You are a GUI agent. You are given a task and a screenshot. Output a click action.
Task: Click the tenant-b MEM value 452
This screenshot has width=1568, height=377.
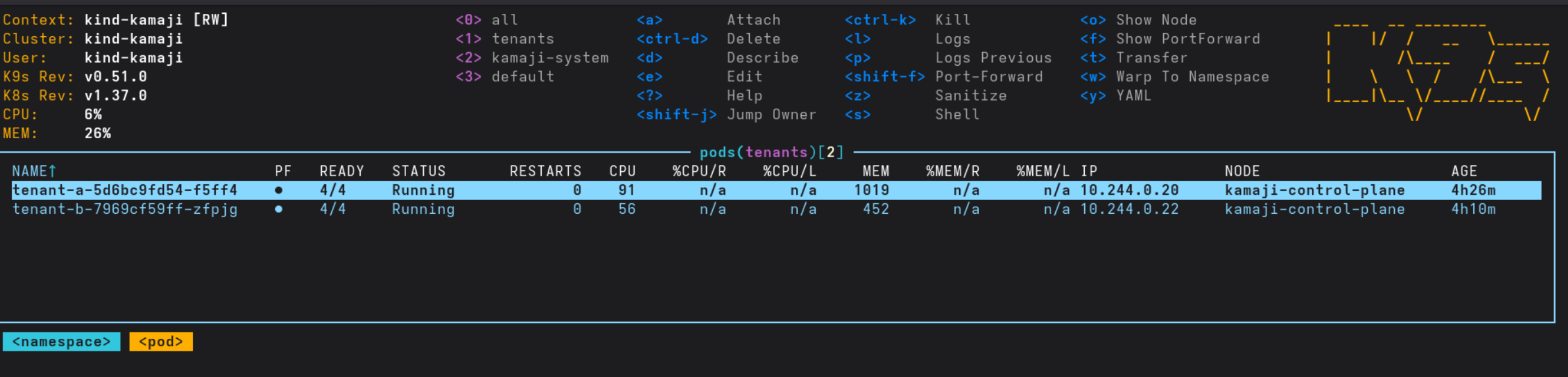point(876,209)
